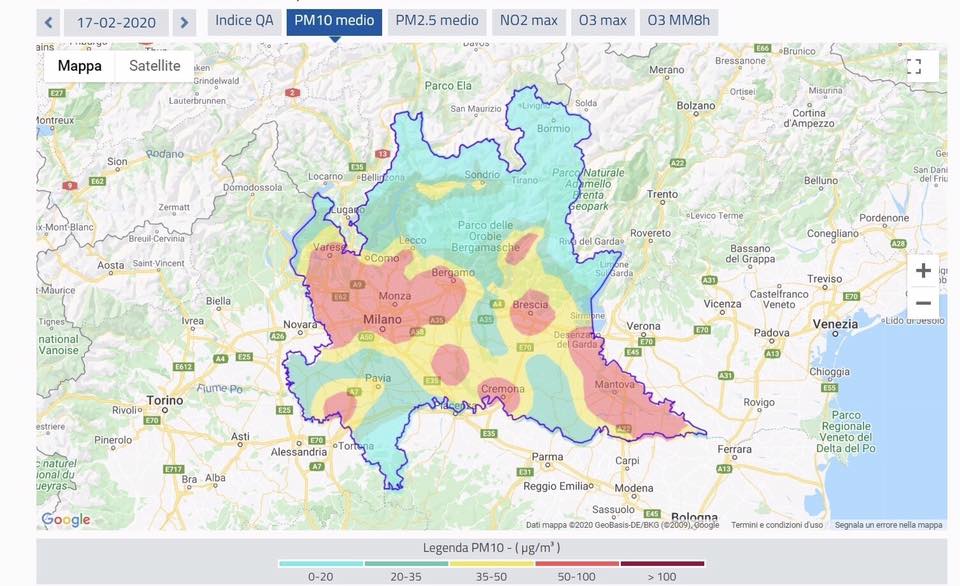The image size is (960, 586).
Task: Switch to the Indice QA tab
Action: point(243,20)
